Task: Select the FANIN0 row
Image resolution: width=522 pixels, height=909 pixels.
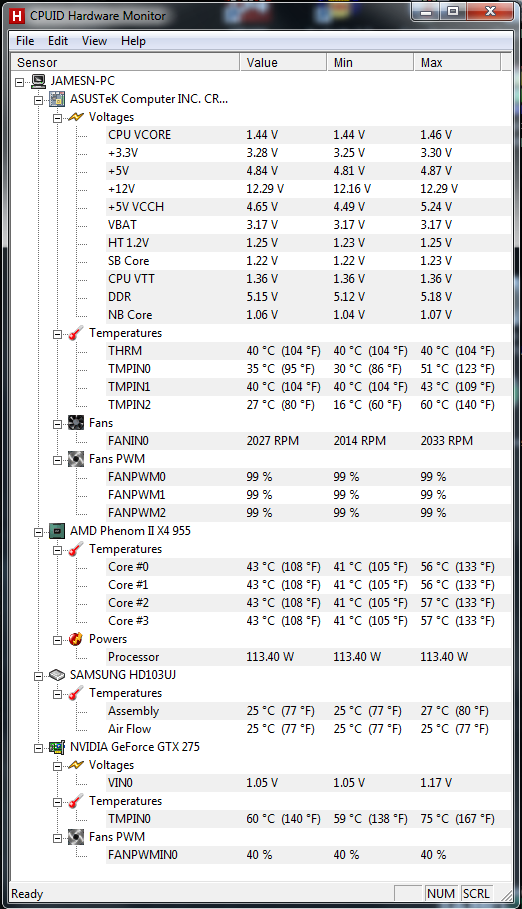Action: point(309,441)
